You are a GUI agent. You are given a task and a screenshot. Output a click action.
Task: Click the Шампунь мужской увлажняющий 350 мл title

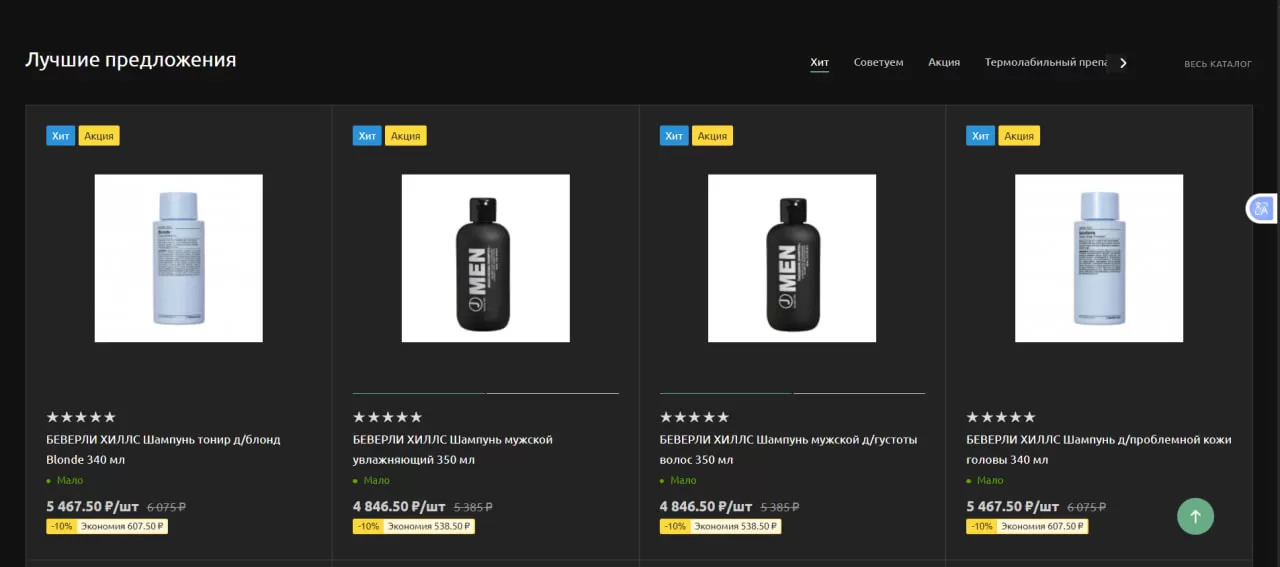point(452,449)
